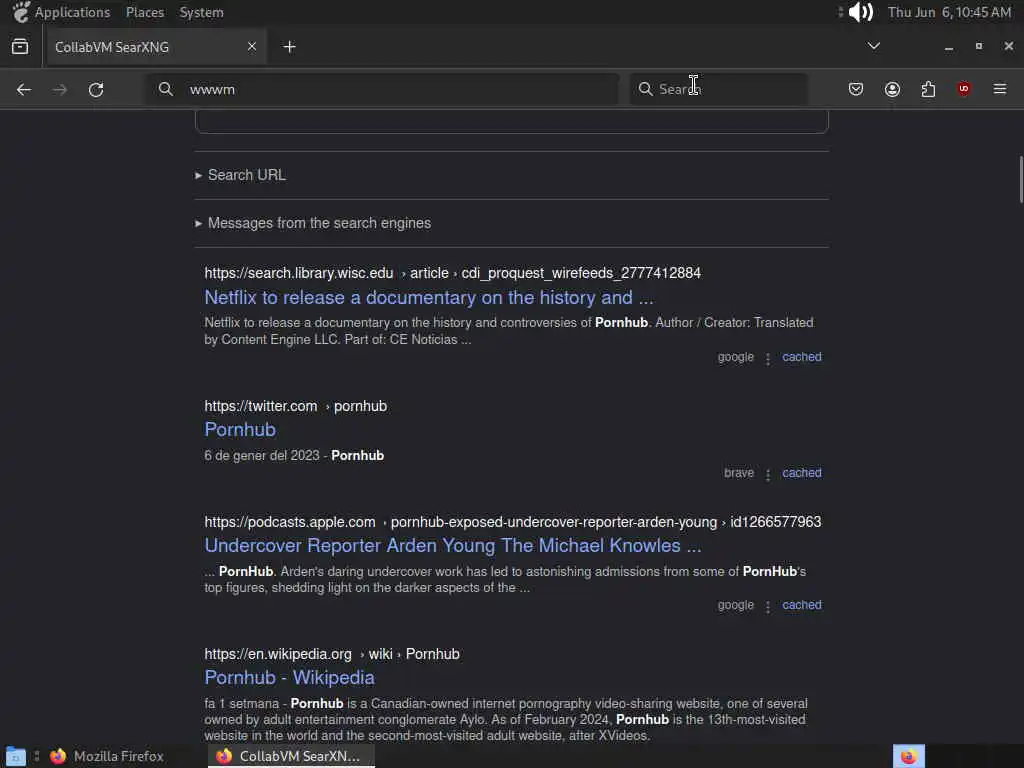Open the Places menu
1024x768 pixels.
144,12
